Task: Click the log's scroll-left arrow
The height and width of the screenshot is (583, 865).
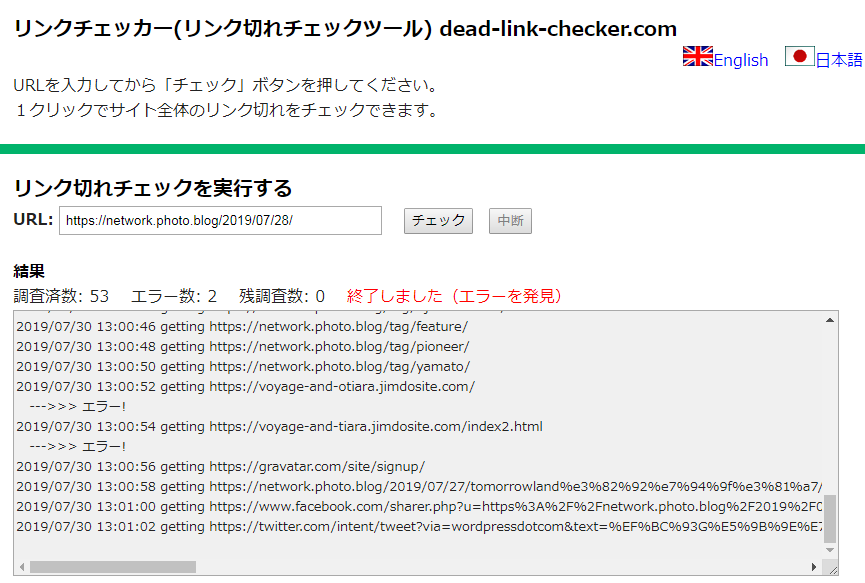Action: (x=22, y=567)
